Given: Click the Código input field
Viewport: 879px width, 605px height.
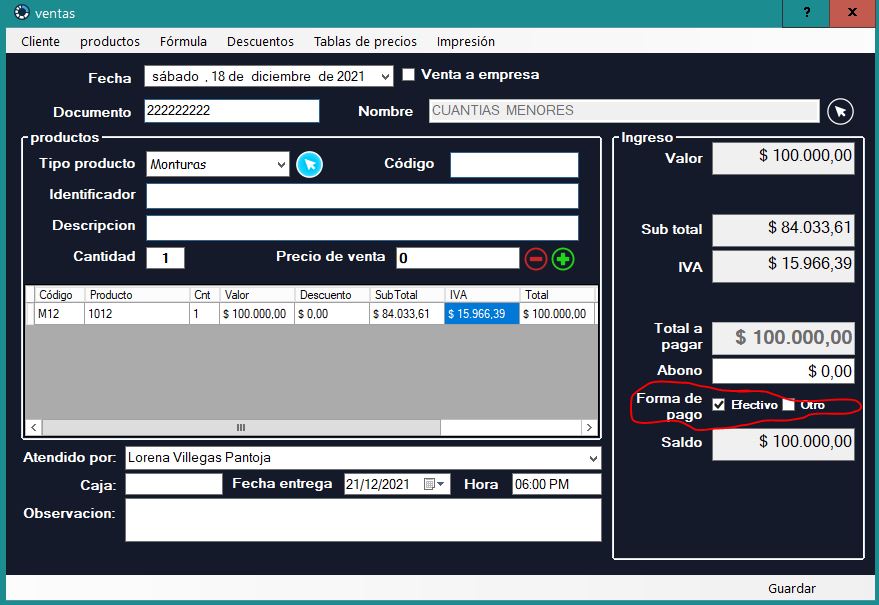Looking at the screenshot, I should 514,165.
